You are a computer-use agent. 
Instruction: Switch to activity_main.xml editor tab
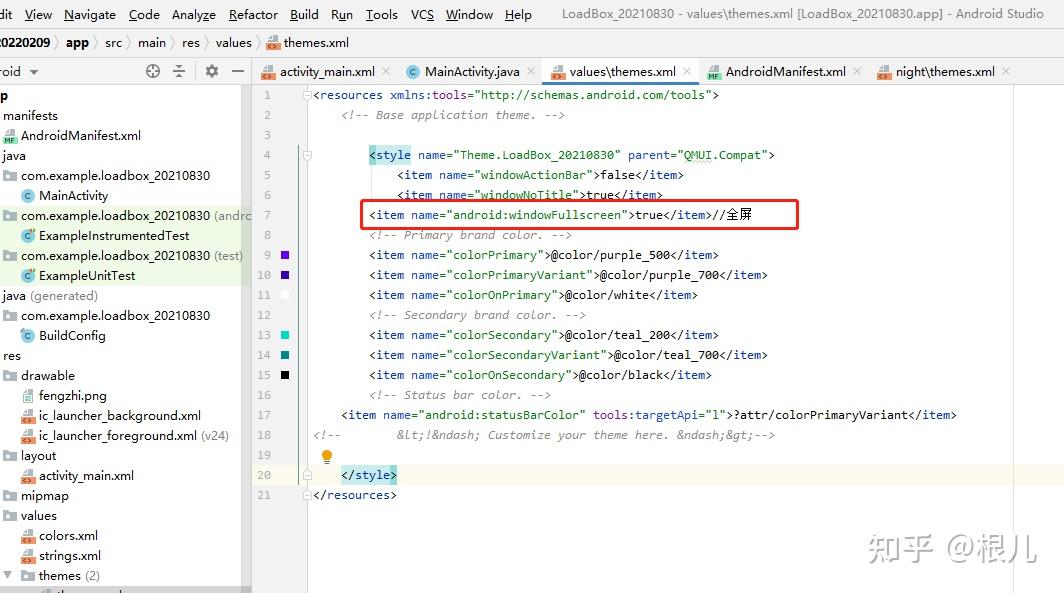[x=326, y=71]
